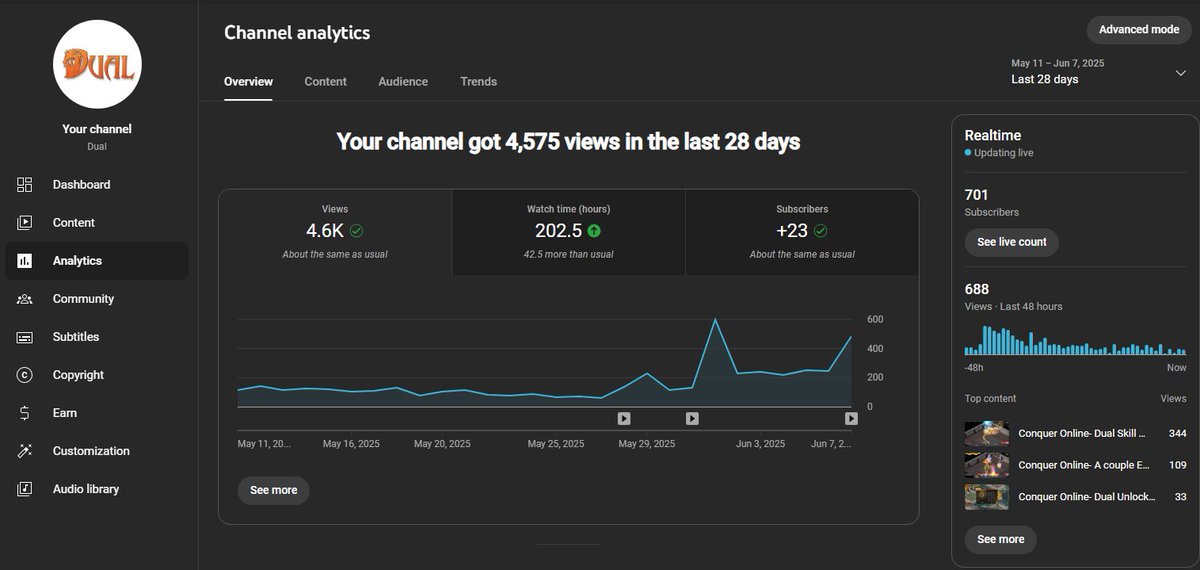Click the Copyright circle icon
Screen dimensions: 1200x570
point(25,375)
